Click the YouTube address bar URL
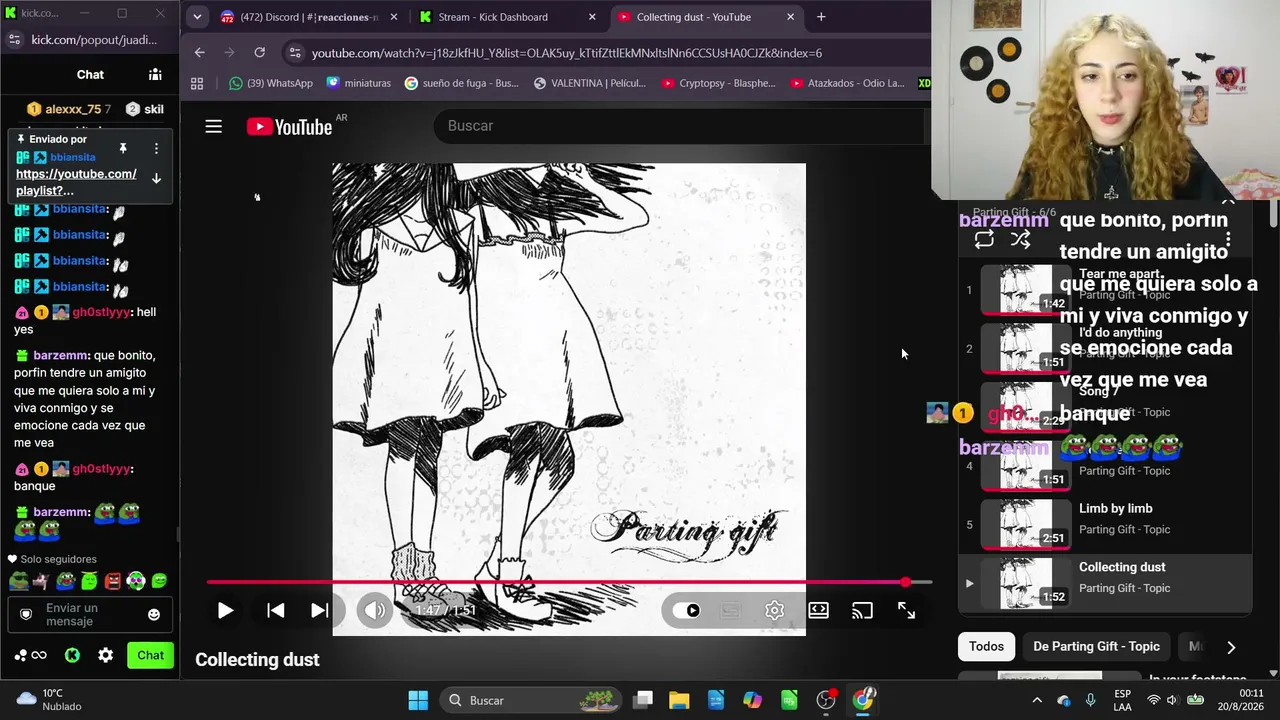The height and width of the screenshot is (720, 1280). pyautogui.click(x=567, y=53)
